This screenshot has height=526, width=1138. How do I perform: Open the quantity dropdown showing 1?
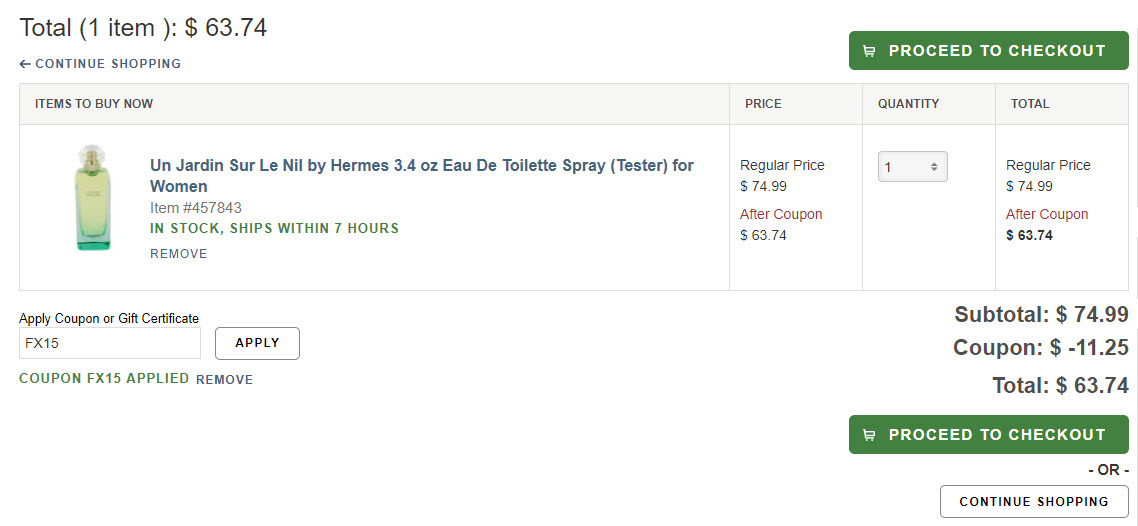click(x=912, y=166)
